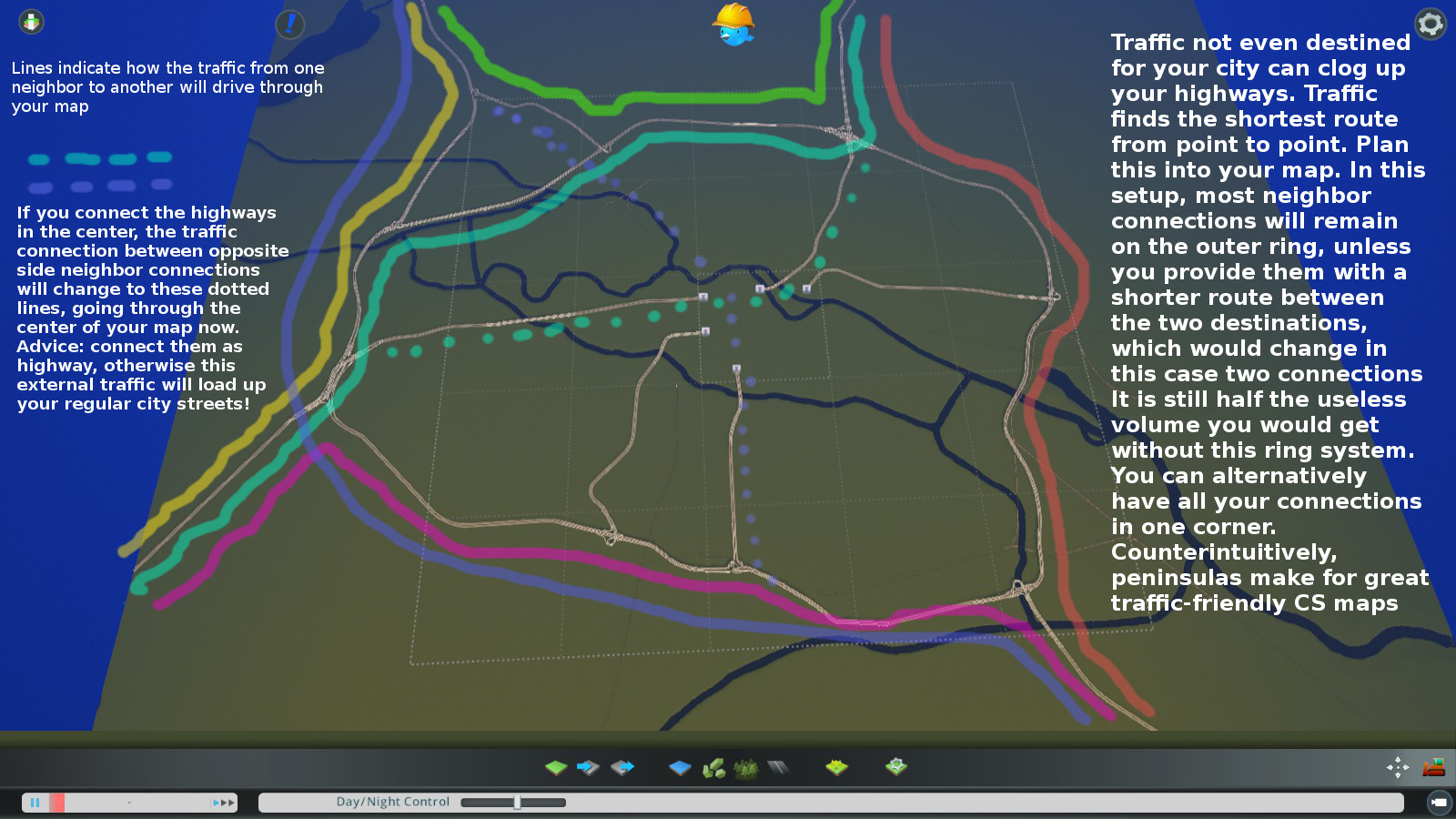Click the green down-arrow round icon
The image size is (1456, 819).
32,22
